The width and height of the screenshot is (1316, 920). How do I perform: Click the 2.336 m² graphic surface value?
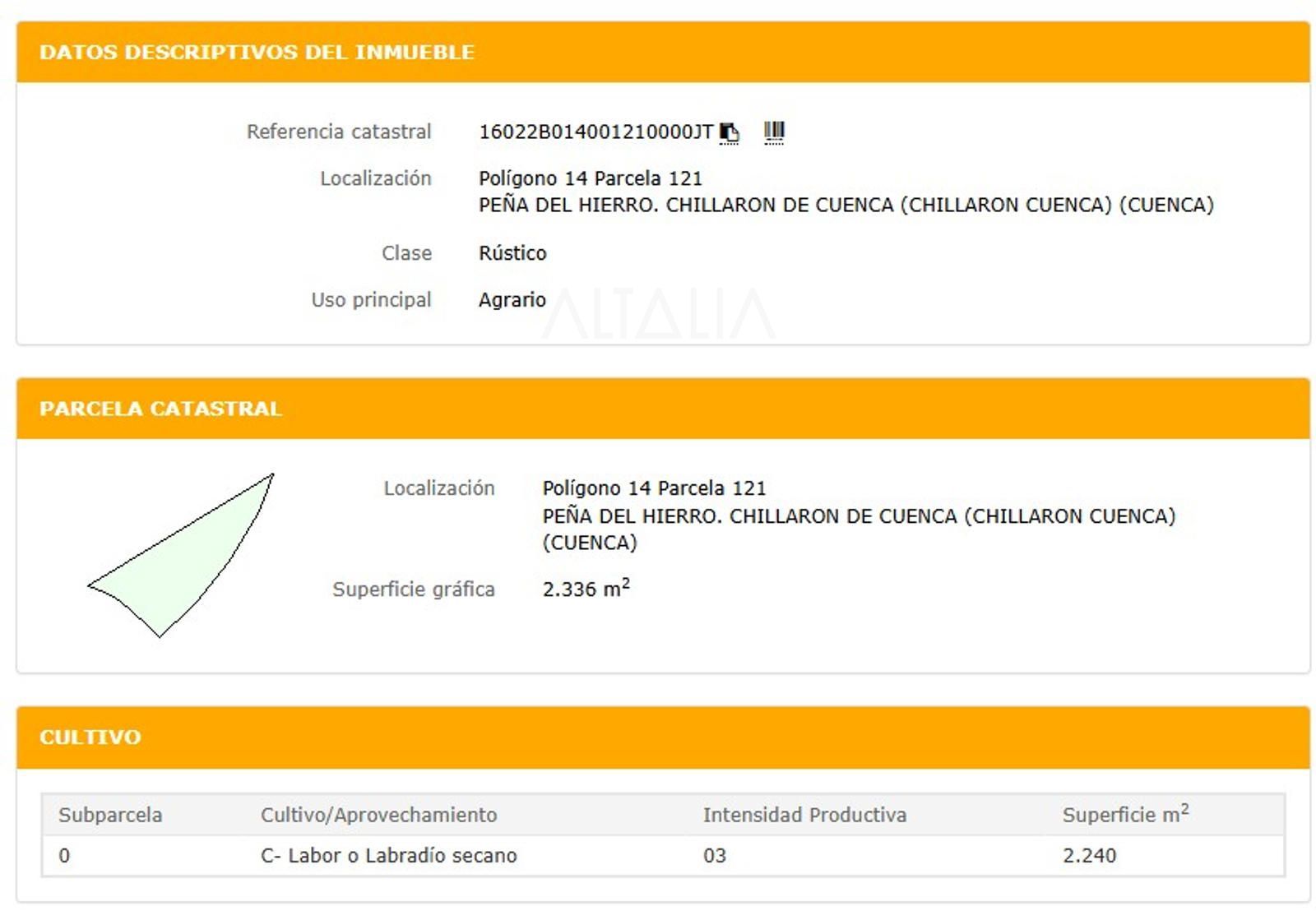(x=586, y=589)
